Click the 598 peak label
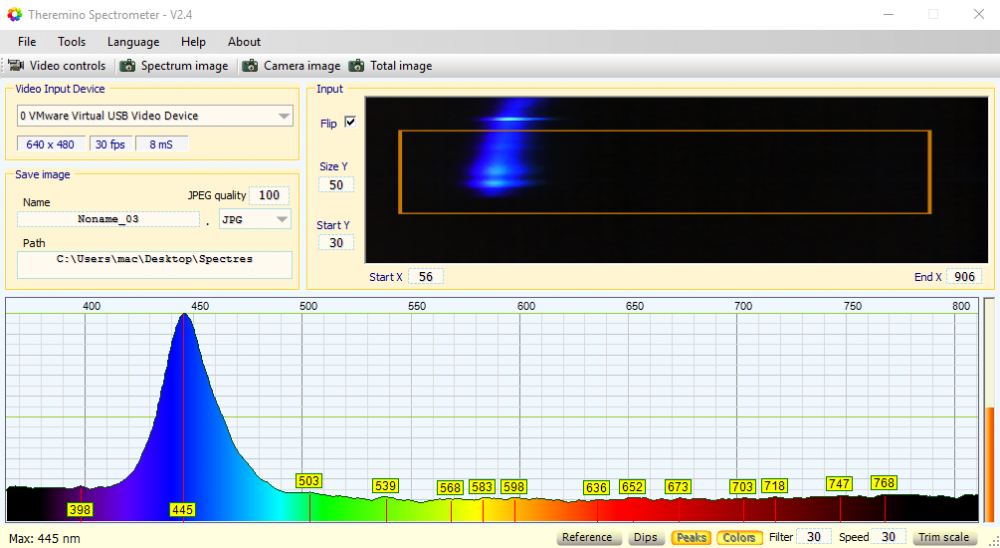This screenshot has width=1000, height=548. click(513, 487)
